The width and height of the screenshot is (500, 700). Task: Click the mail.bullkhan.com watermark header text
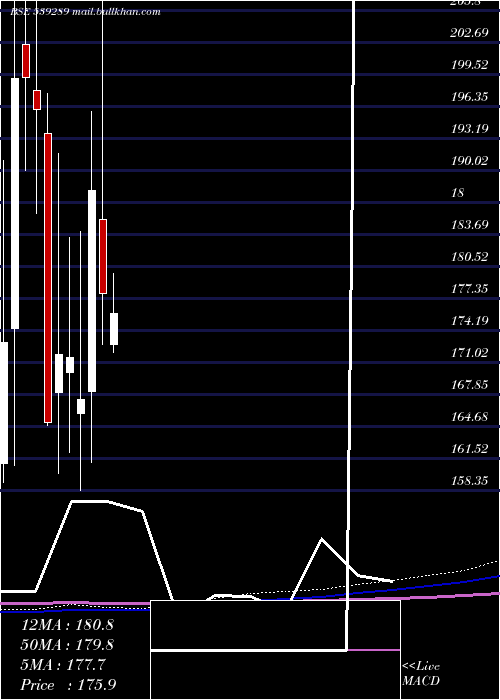119,12
